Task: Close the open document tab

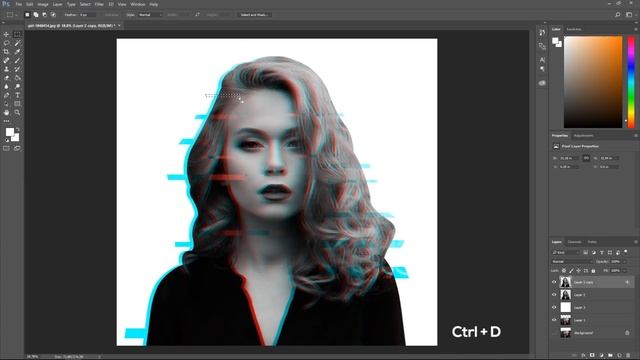Action: point(119,25)
